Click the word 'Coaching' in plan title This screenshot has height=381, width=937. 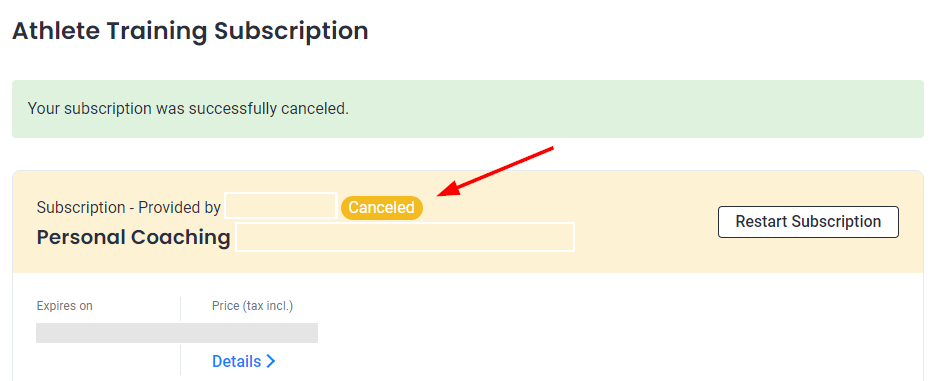click(180, 238)
